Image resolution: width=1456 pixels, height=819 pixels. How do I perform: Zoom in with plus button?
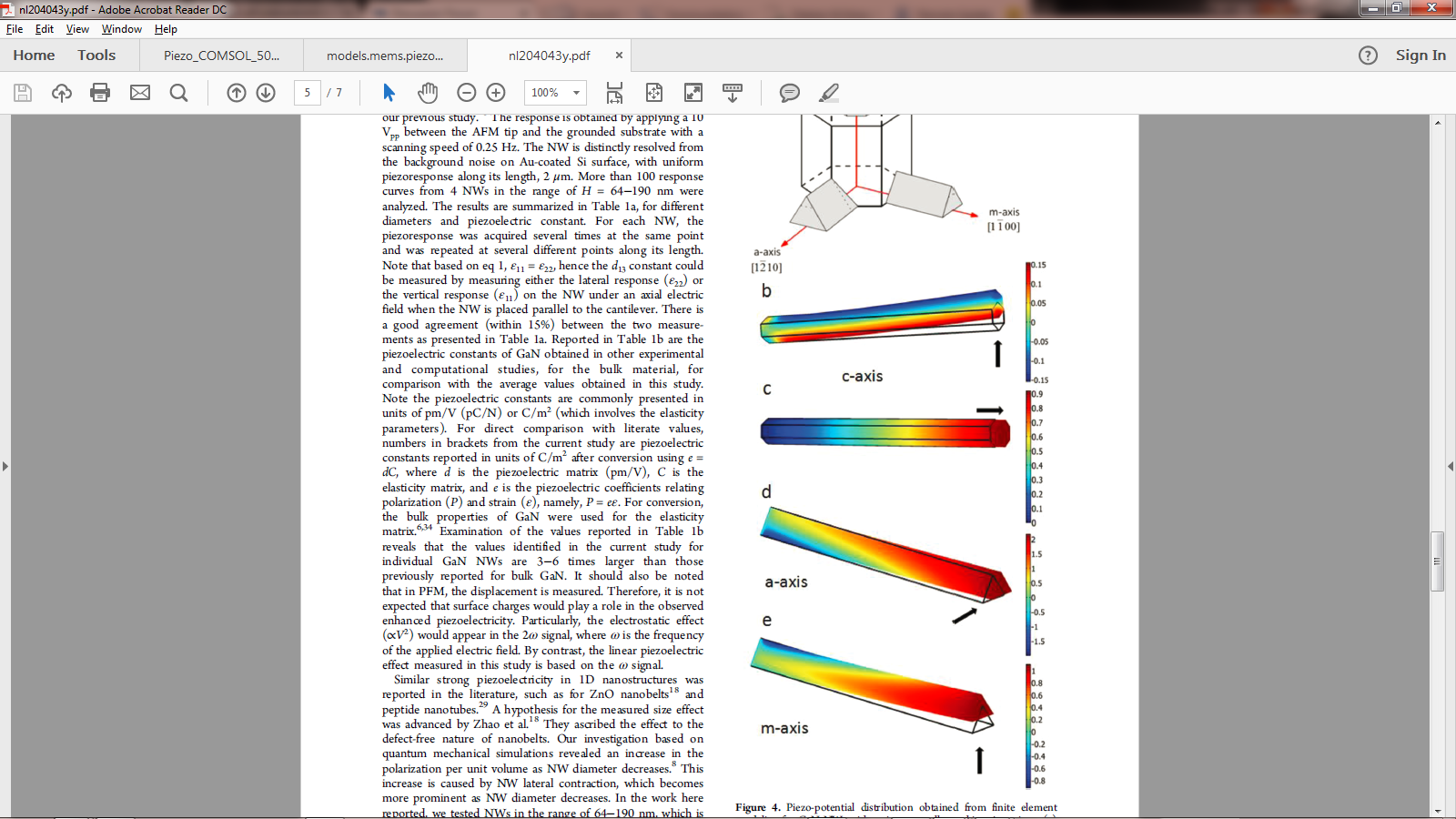coord(496,93)
